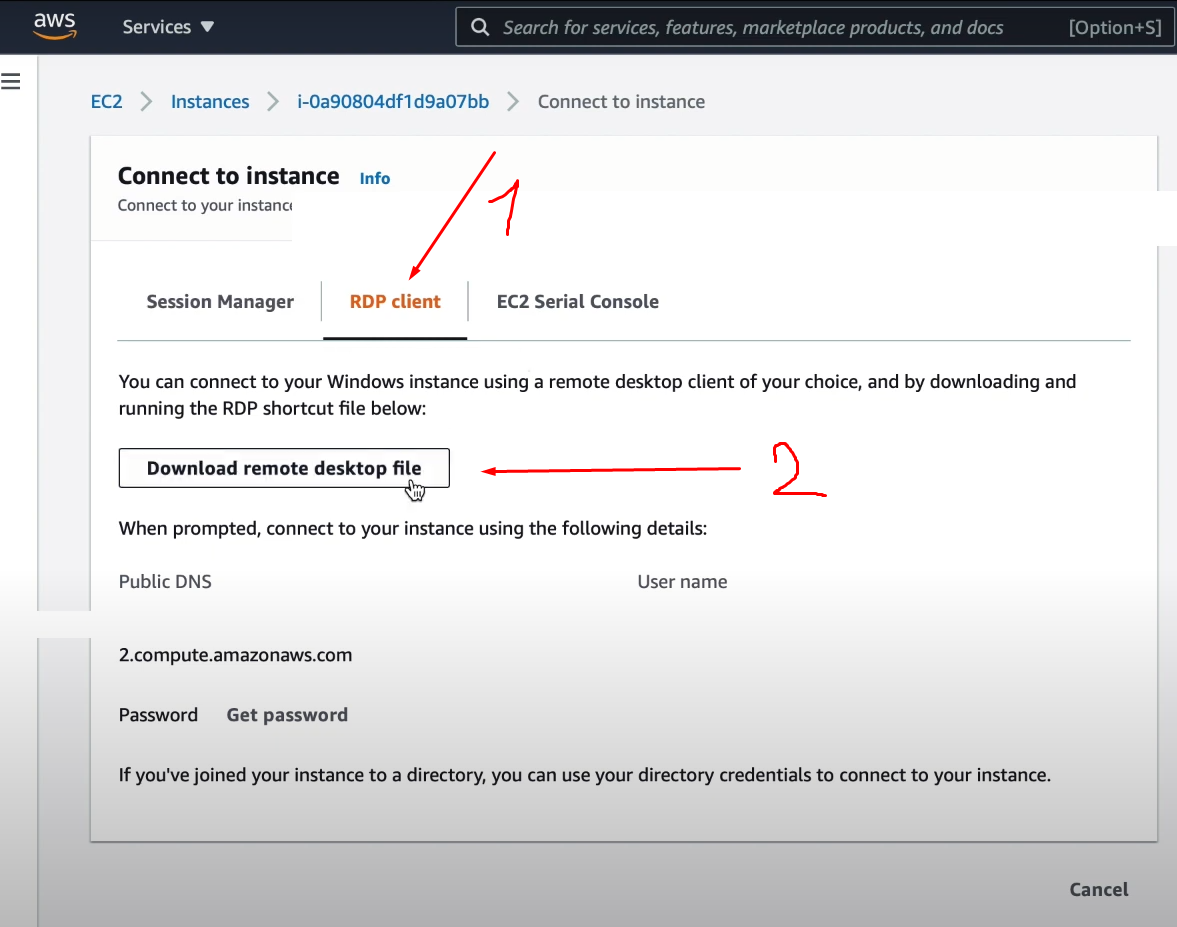Click the magnifier search icon
Image resolution: width=1177 pixels, height=927 pixels.
pyautogui.click(x=480, y=27)
